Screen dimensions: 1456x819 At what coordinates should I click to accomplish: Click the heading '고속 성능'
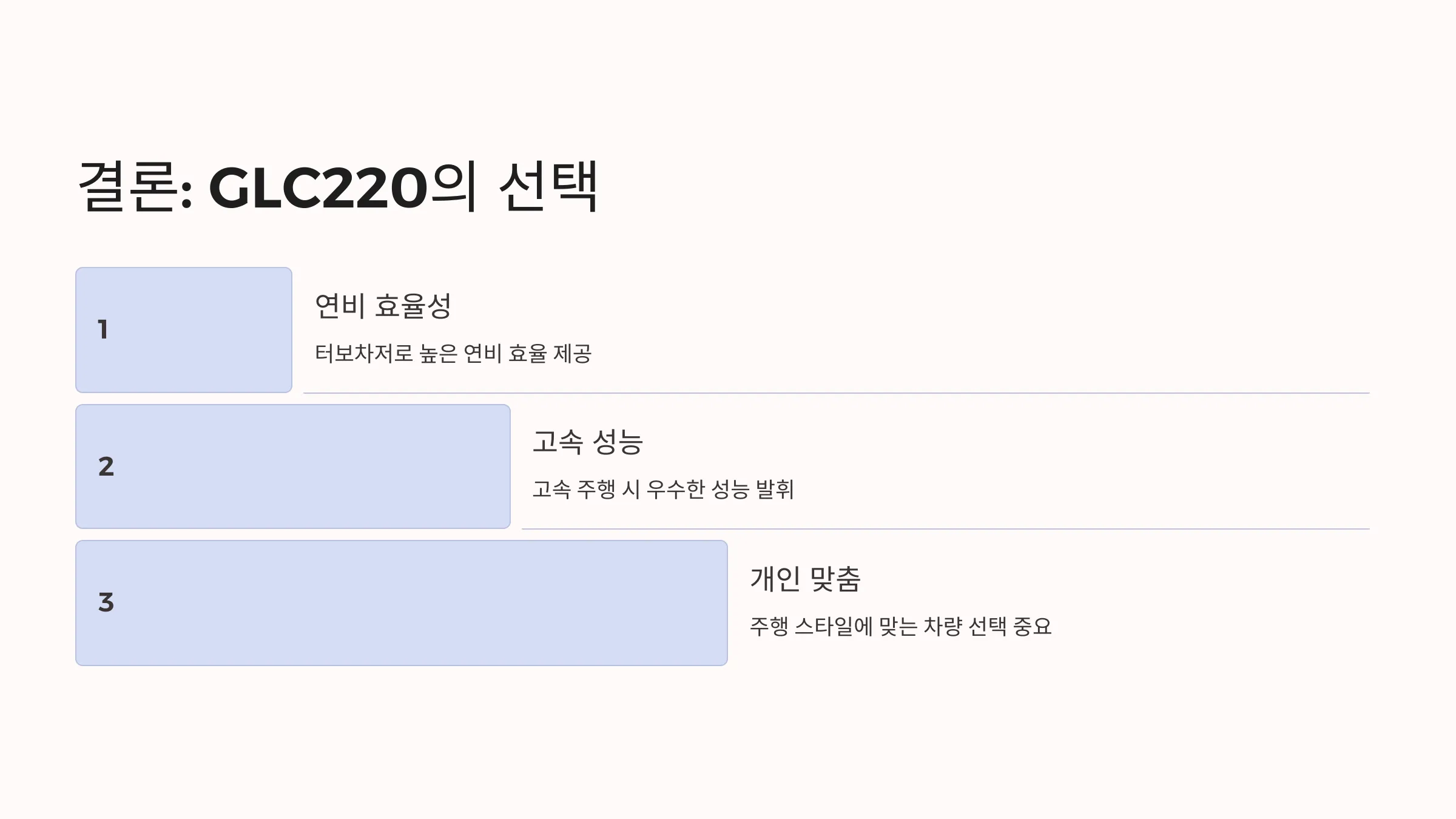pyautogui.click(x=587, y=442)
